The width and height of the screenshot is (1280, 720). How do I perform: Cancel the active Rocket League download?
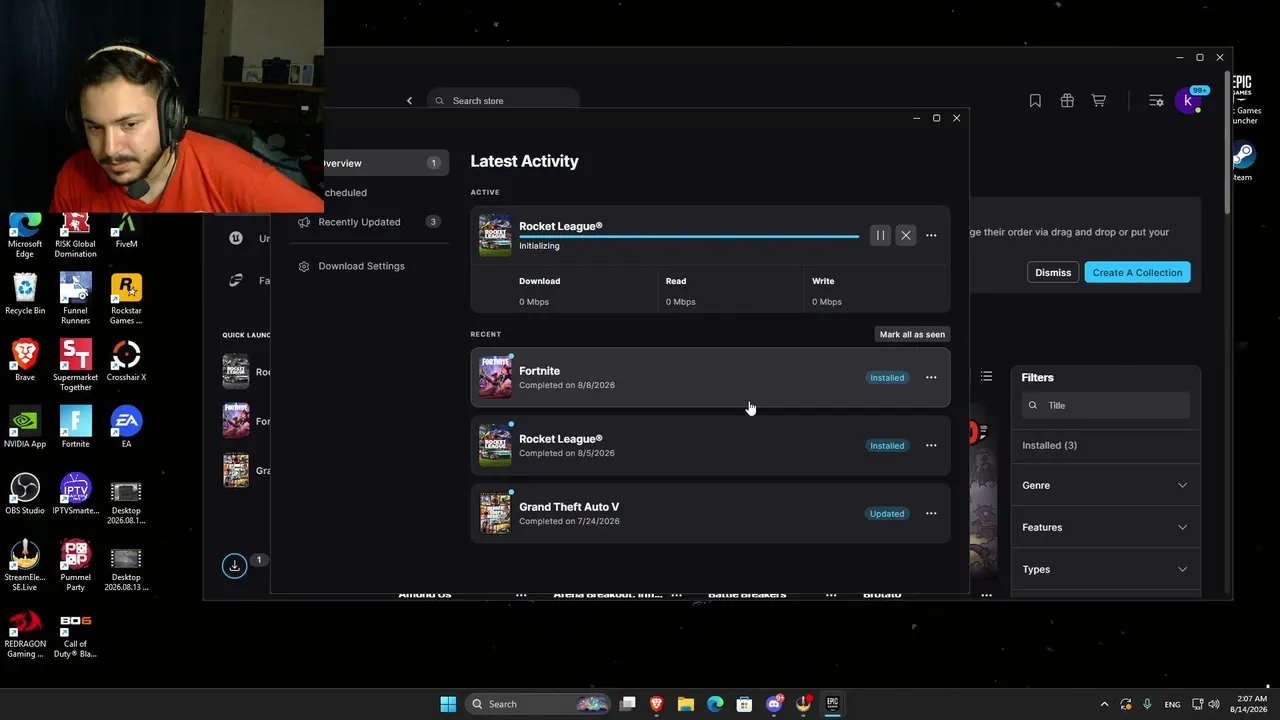(x=906, y=236)
